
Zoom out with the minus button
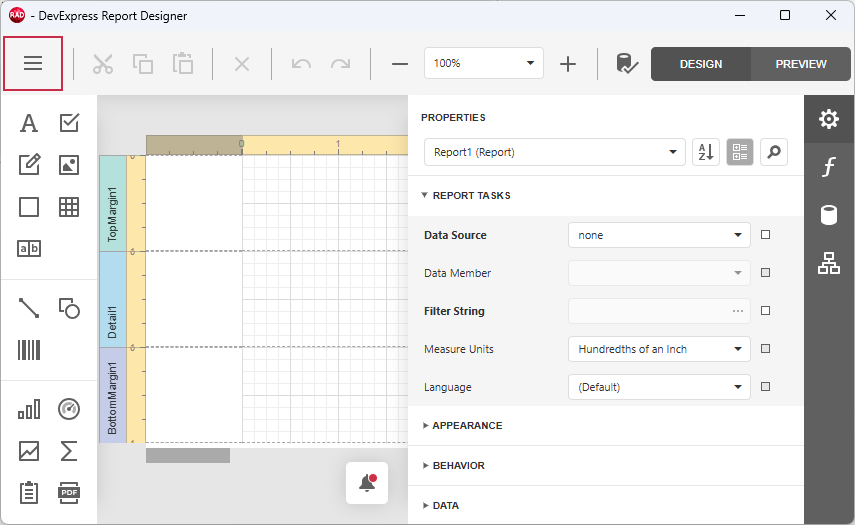tap(400, 64)
